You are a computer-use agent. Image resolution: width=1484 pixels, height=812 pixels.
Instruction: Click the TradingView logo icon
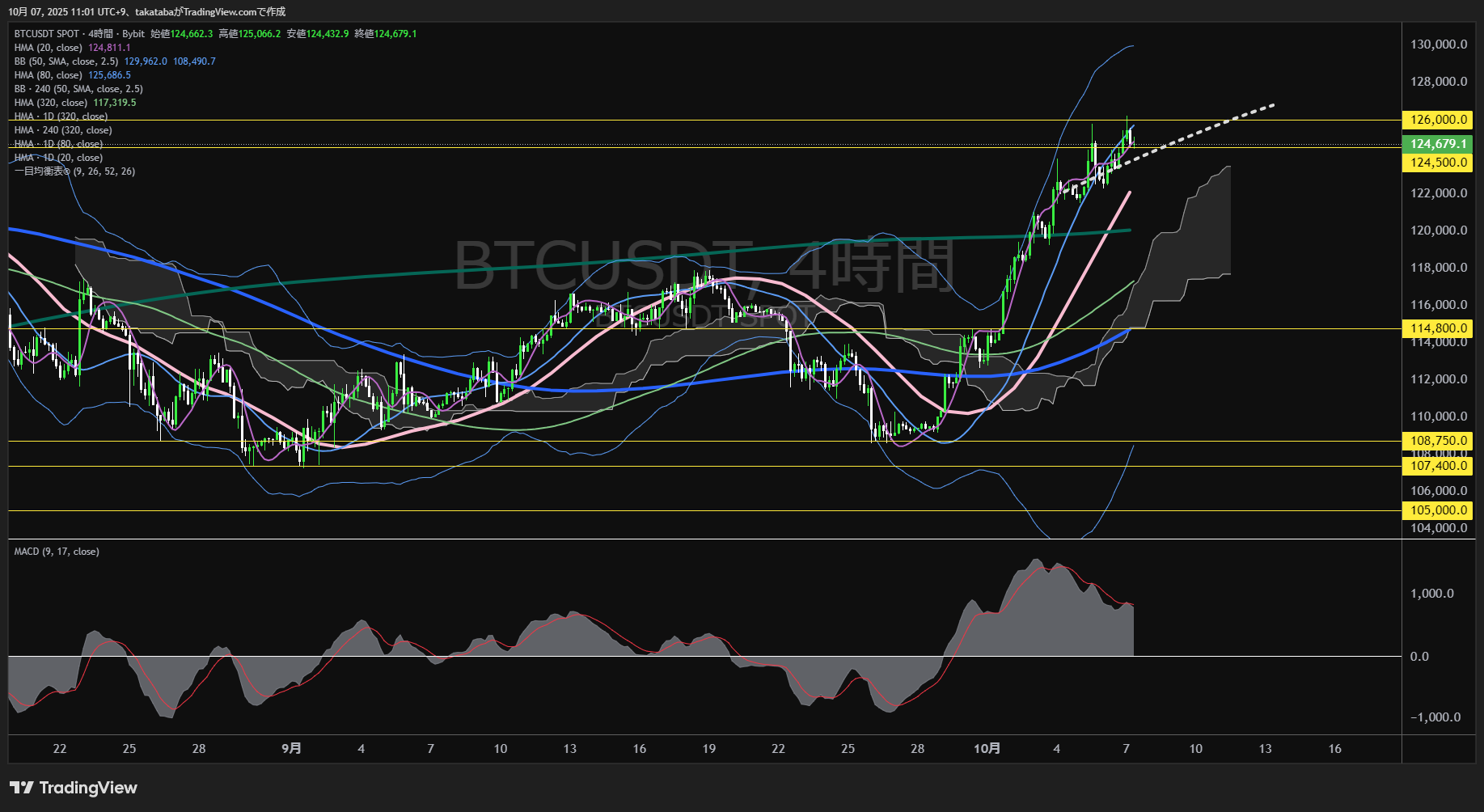coord(22,788)
